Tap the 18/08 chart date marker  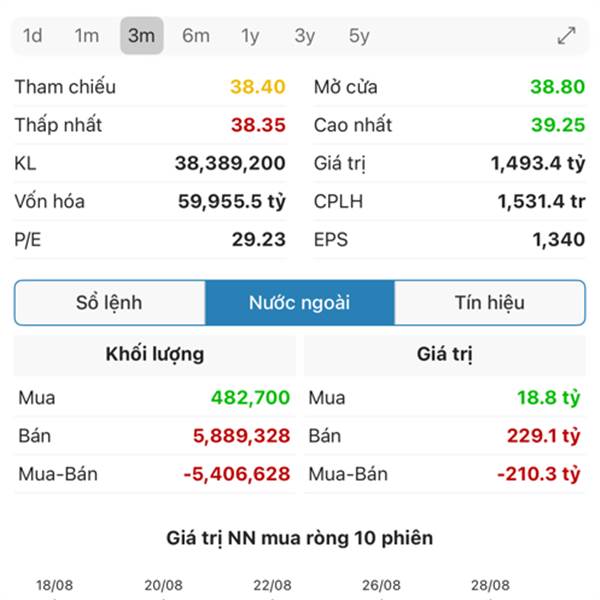tap(54, 585)
